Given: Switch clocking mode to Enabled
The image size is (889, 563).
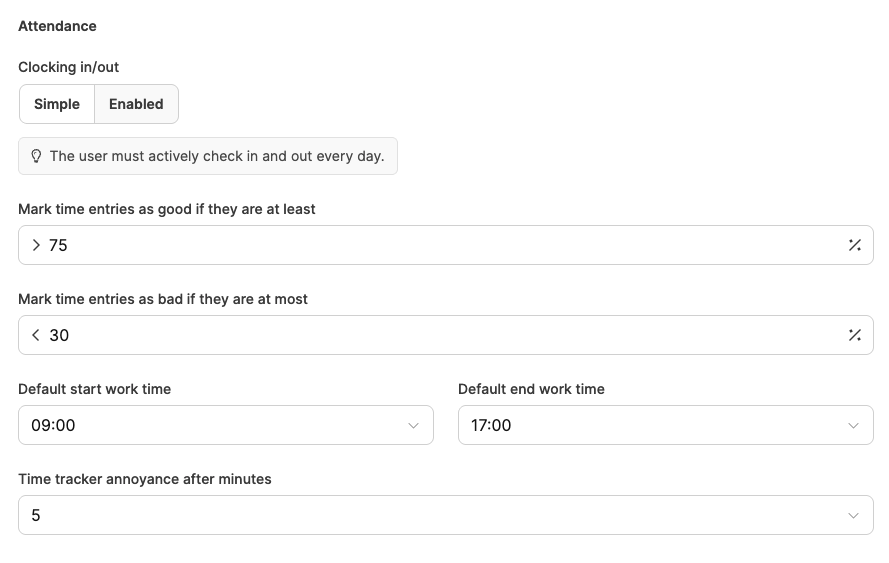Looking at the screenshot, I should (136, 104).
